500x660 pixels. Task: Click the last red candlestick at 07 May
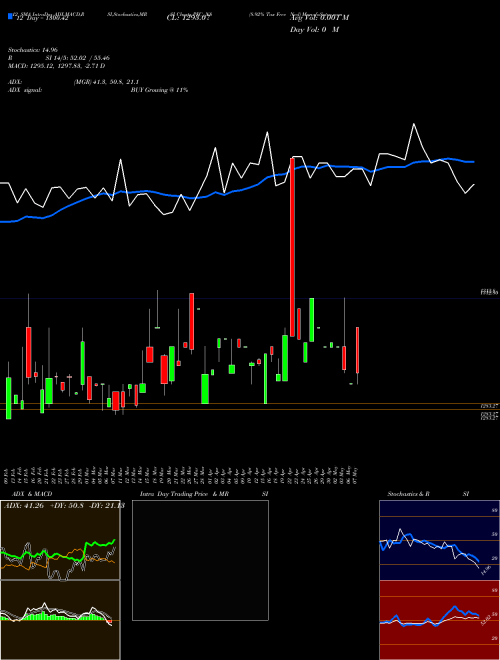(357, 350)
